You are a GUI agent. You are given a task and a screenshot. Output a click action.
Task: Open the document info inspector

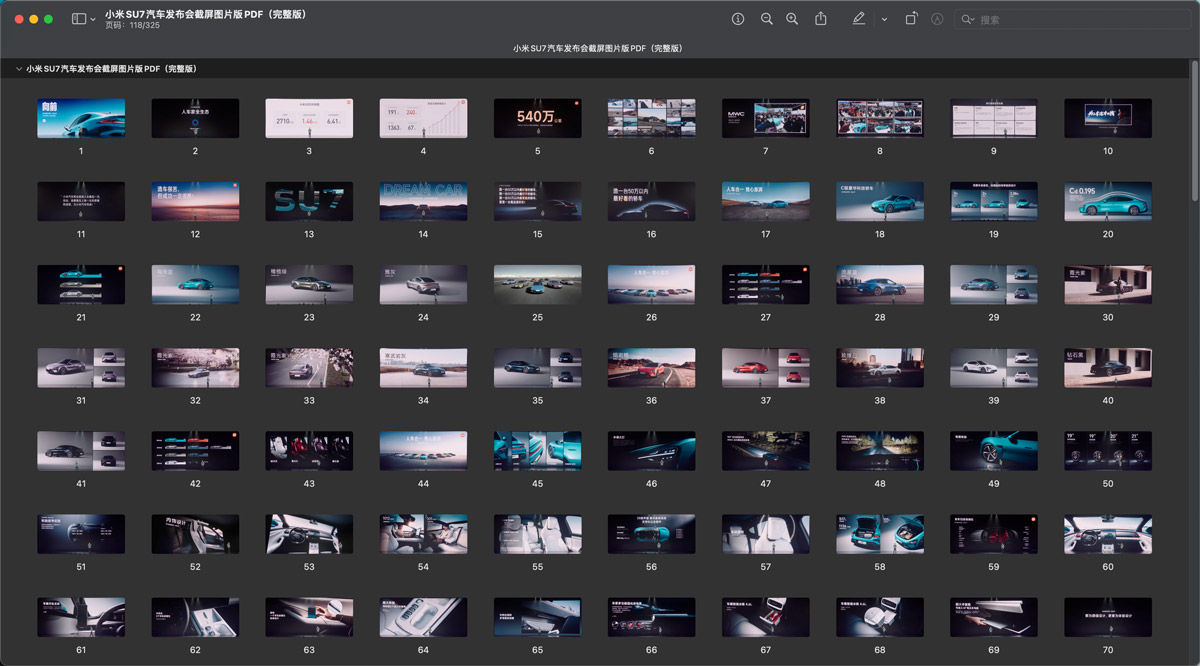tap(738, 19)
